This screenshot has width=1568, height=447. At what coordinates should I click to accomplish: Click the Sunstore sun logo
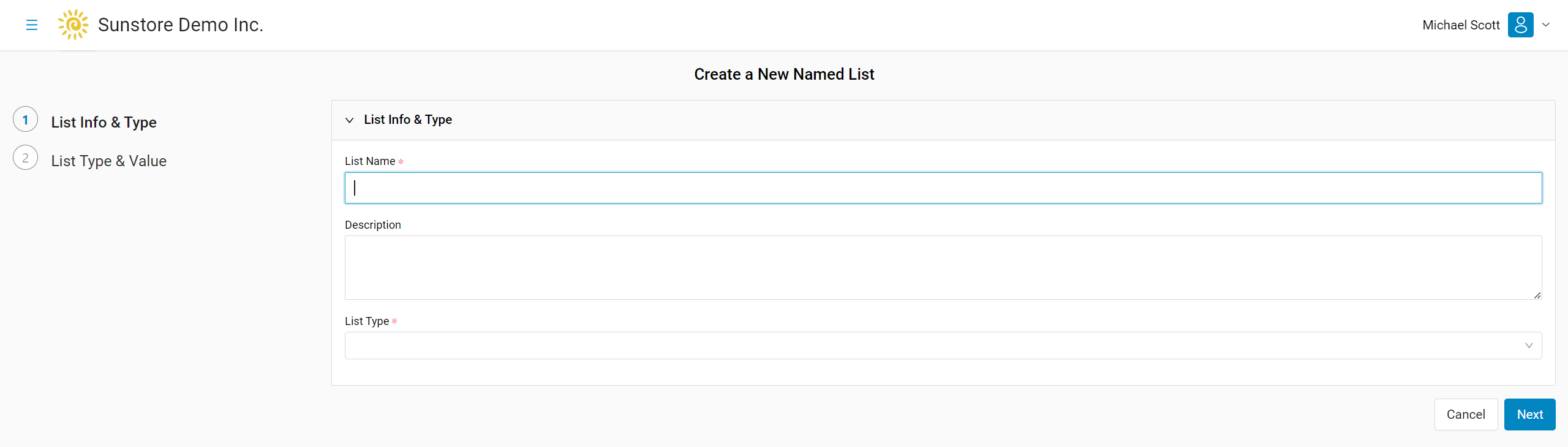pos(73,25)
